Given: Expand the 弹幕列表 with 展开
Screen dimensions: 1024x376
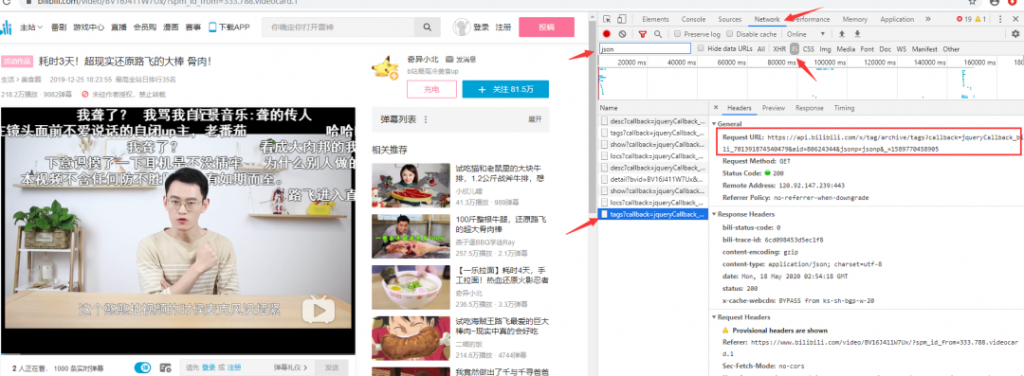Looking at the screenshot, I should pyautogui.click(x=534, y=119).
